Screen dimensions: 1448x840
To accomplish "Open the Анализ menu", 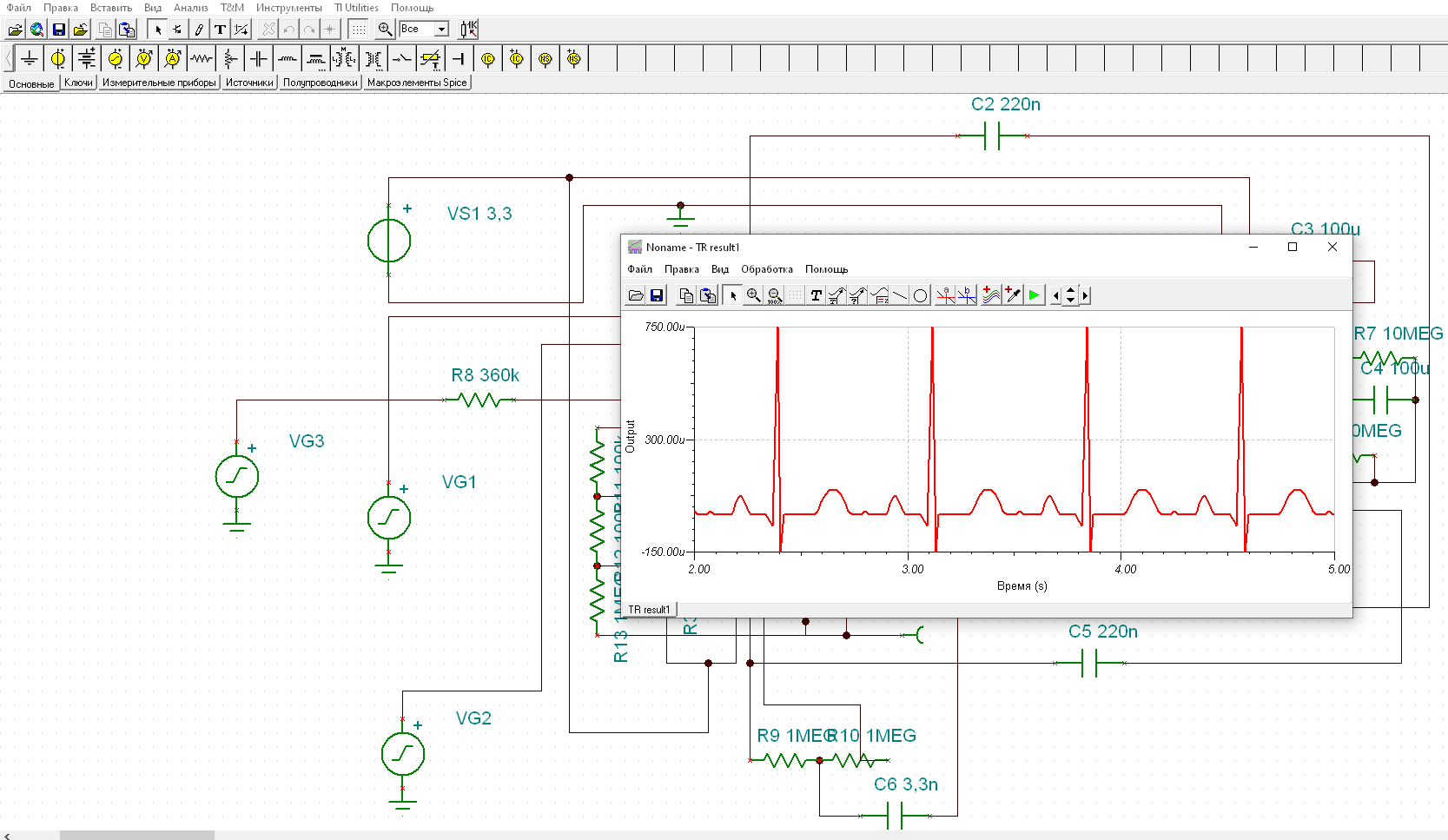I will (x=190, y=8).
